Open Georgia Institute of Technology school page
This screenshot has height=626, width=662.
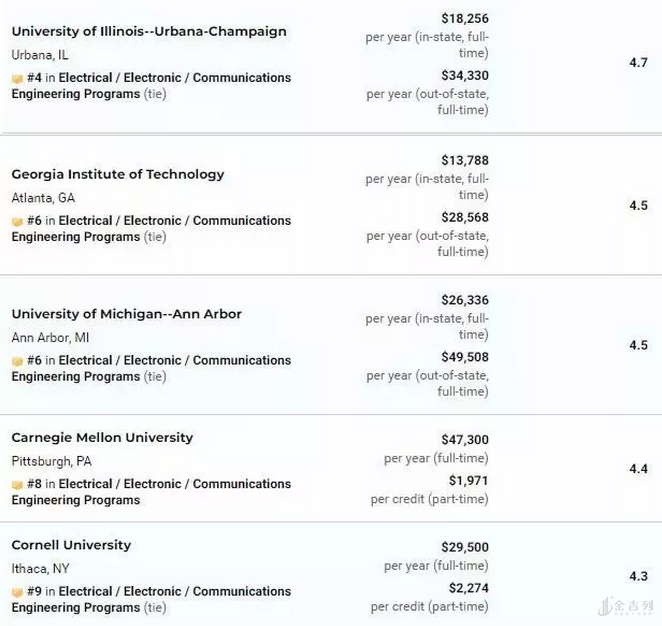[x=118, y=174]
